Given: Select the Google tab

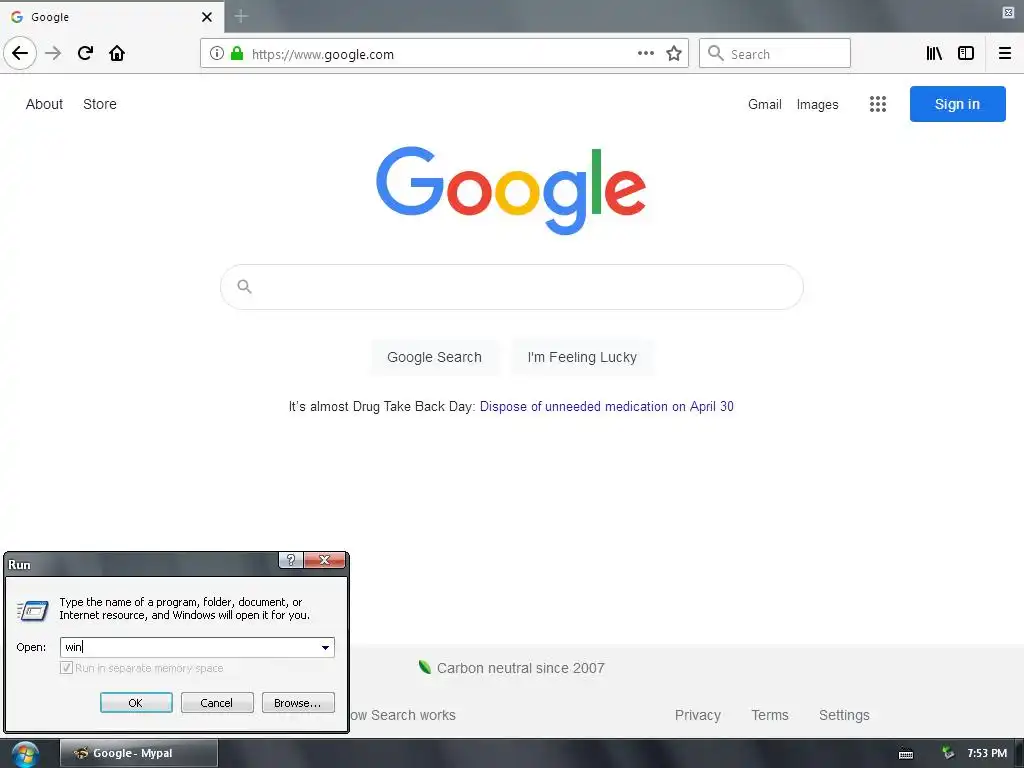Looking at the screenshot, I should 112,17.
